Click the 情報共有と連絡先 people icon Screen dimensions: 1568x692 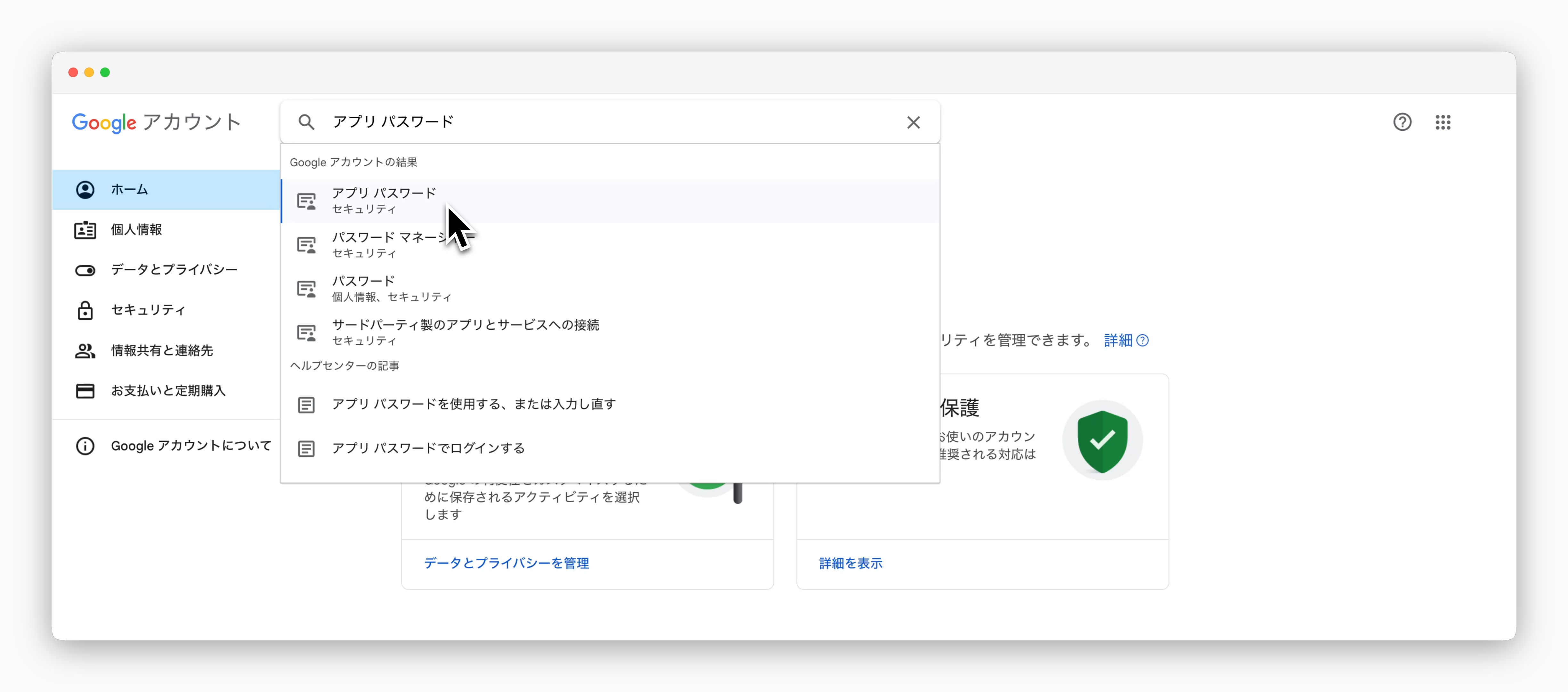pyautogui.click(x=85, y=350)
